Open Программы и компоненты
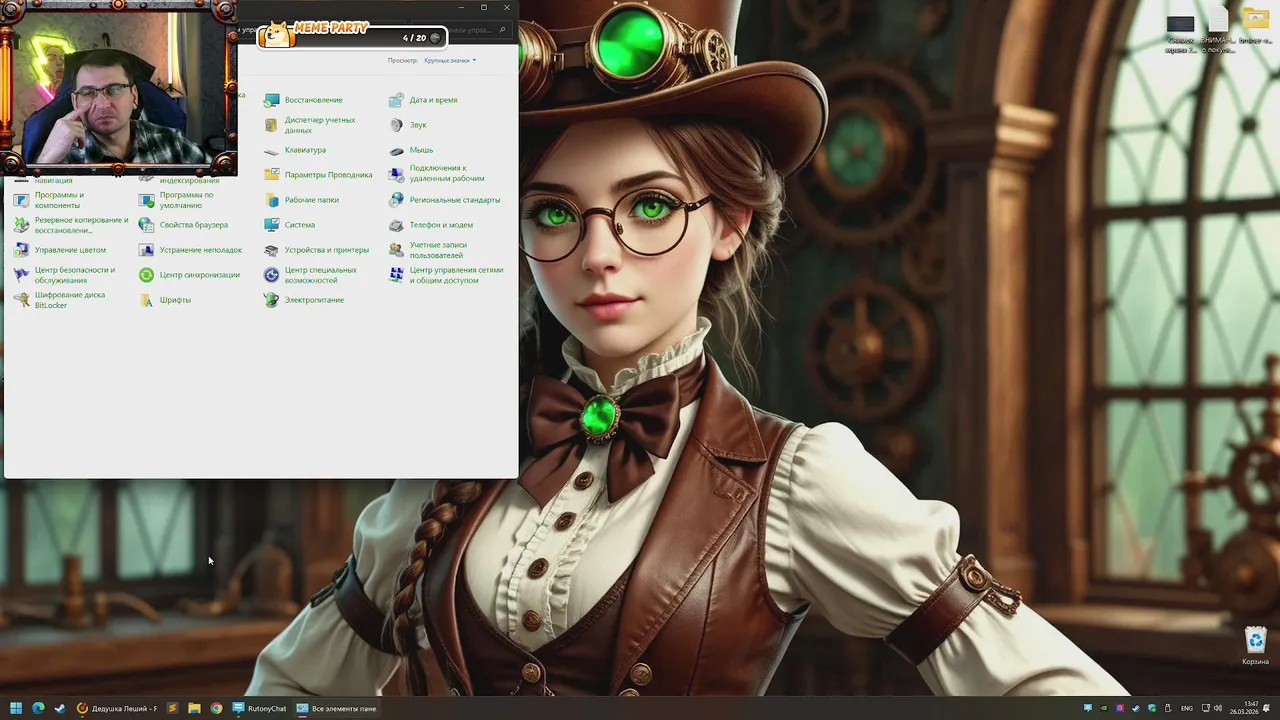Image resolution: width=1280 pixels, height=720 pixels. [x=49, y=200]
